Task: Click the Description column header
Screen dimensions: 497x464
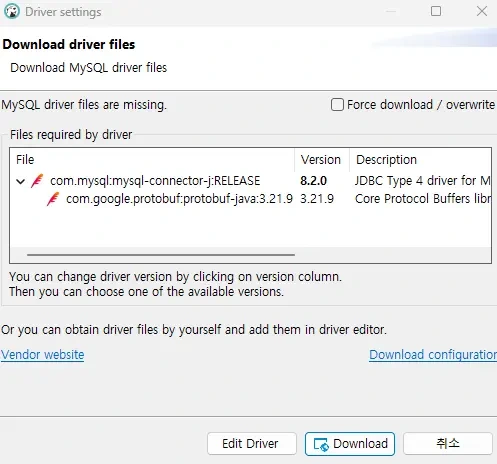Action: point(420,160)
